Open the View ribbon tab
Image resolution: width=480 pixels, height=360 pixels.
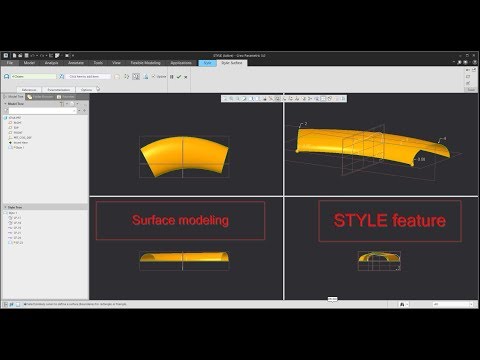coord(116,63)
